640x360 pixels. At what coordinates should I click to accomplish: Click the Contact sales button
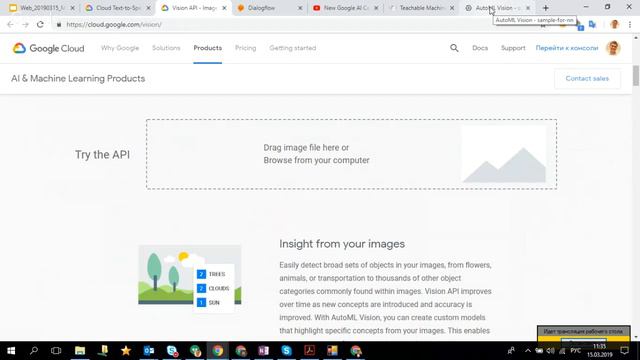click(587, 78)
